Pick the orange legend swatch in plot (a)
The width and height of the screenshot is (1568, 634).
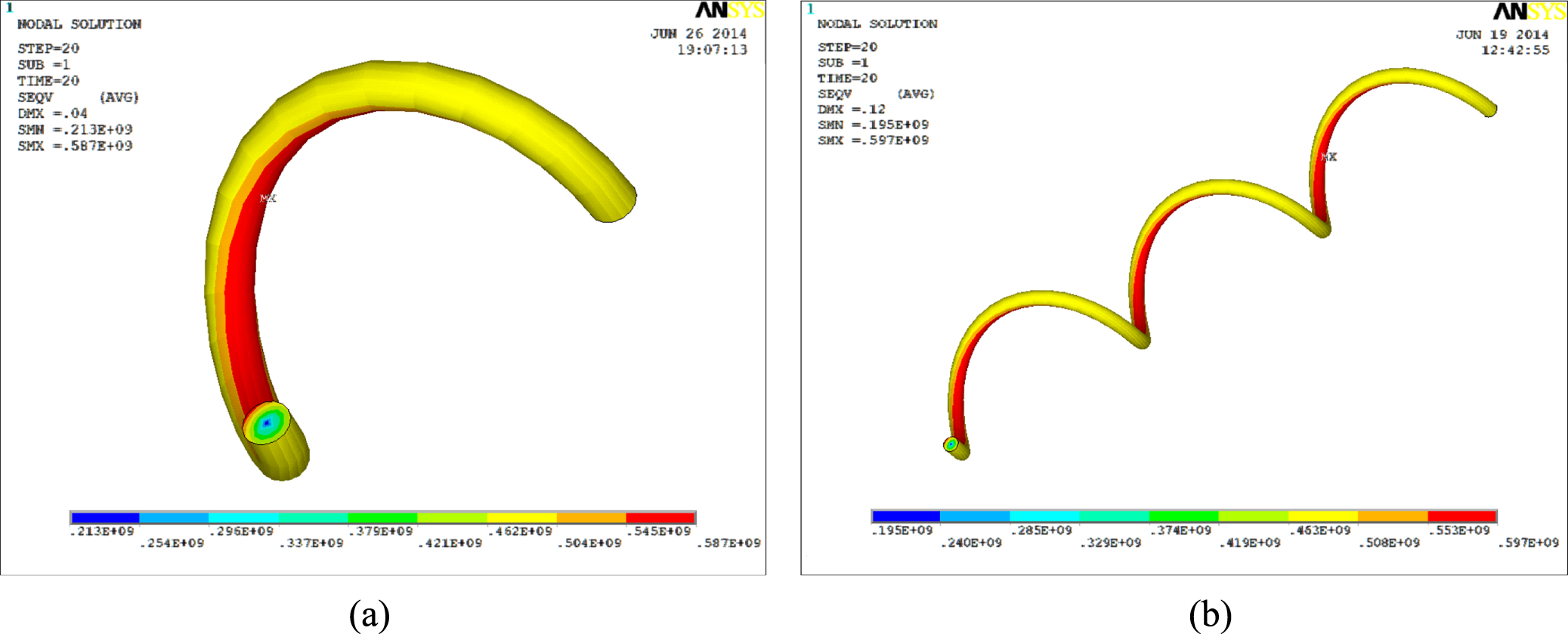[592, 518]
